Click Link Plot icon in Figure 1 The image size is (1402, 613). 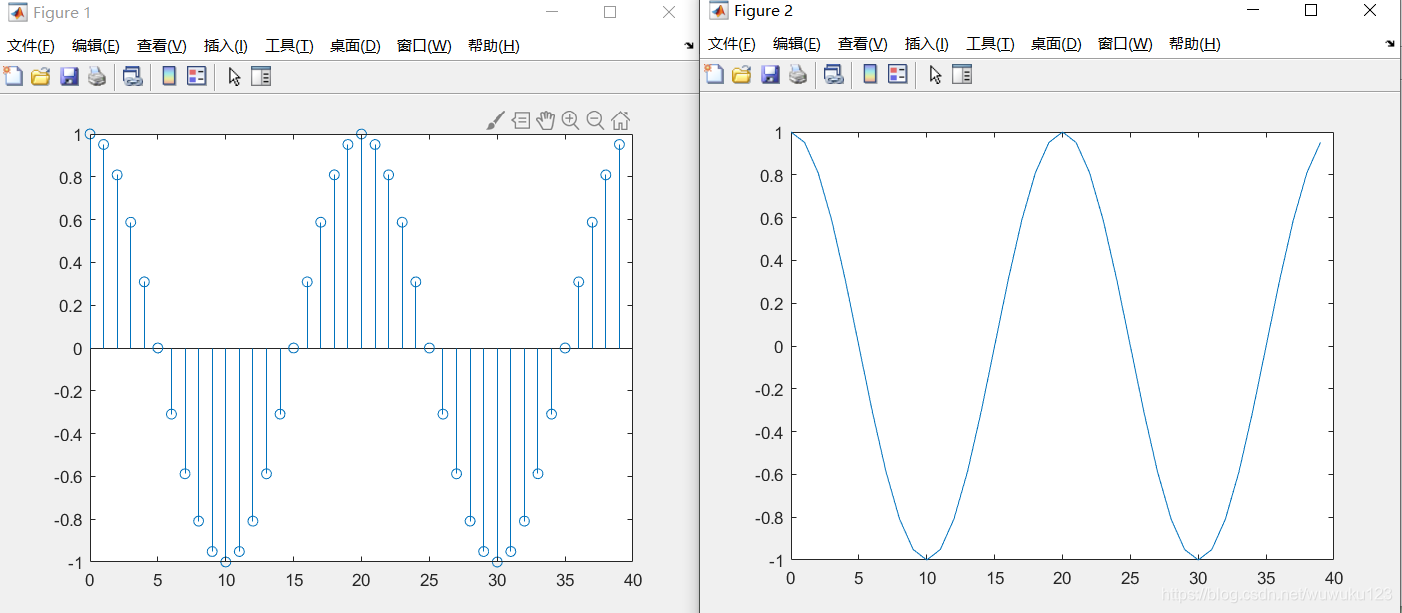click(133, 76)
